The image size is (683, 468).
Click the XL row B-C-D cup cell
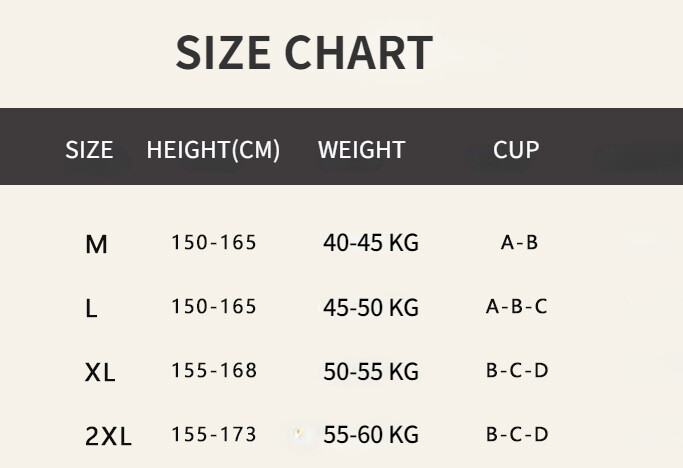coord(517,370)
